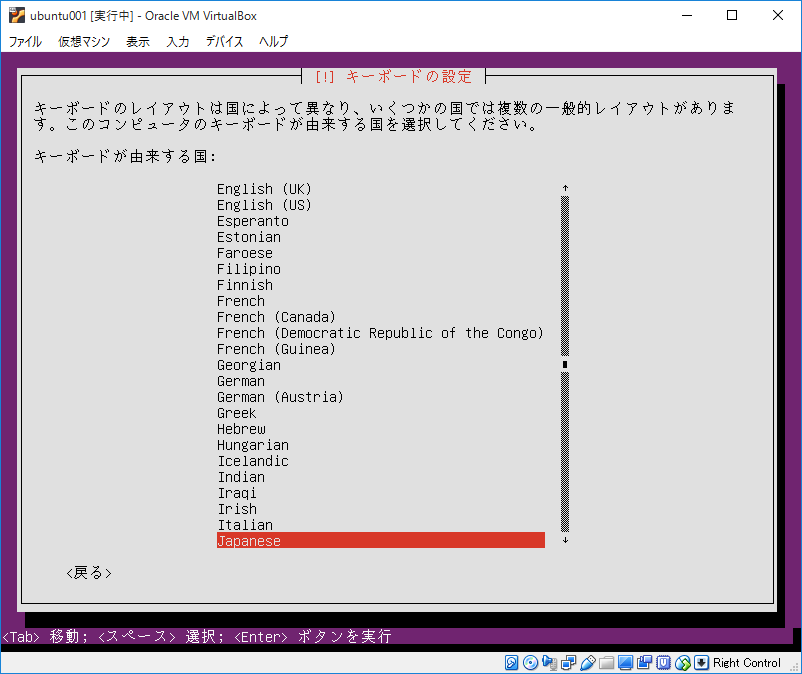802x674 pixels.
Task: Select Hebrew in the list
Action: click(x=381, y=429)
